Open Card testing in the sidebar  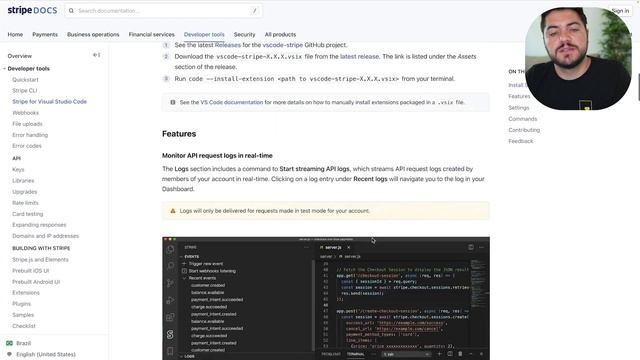click(x=27, y=214)
